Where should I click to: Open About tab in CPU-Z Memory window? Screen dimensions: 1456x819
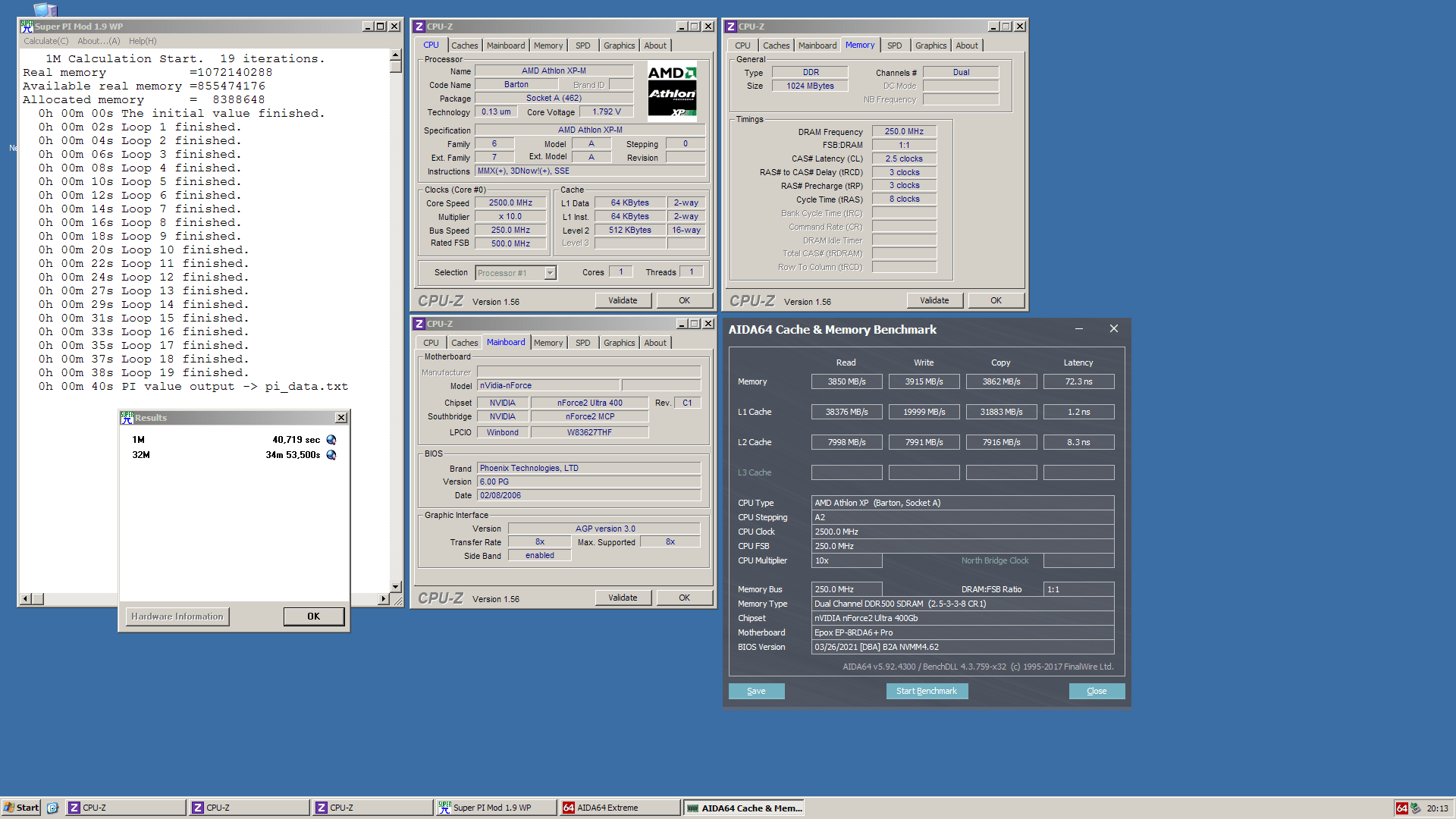coord(966,45)
